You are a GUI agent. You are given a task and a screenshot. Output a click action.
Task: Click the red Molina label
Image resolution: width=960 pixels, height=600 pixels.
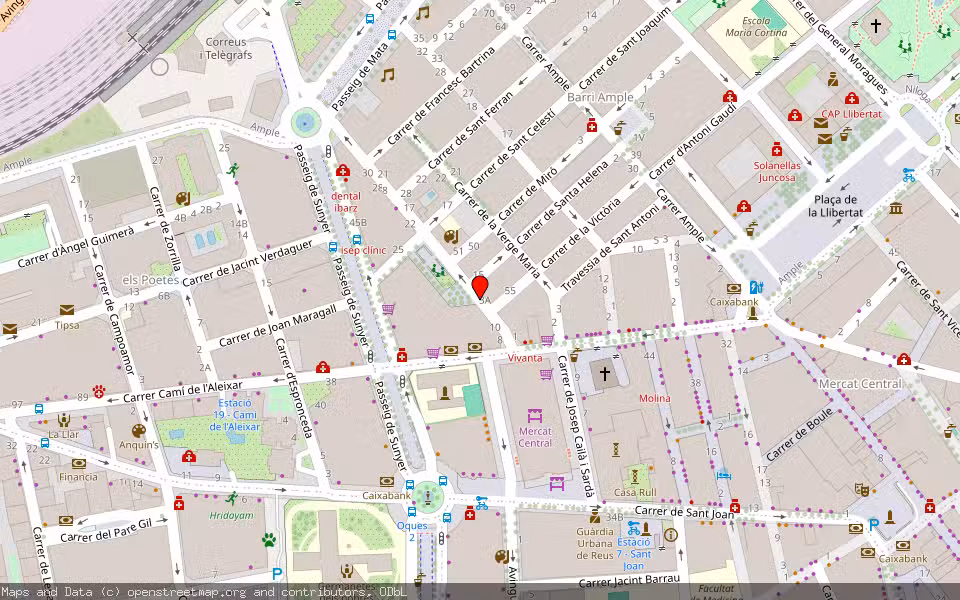pyautogui.click(x=654, y=398)
